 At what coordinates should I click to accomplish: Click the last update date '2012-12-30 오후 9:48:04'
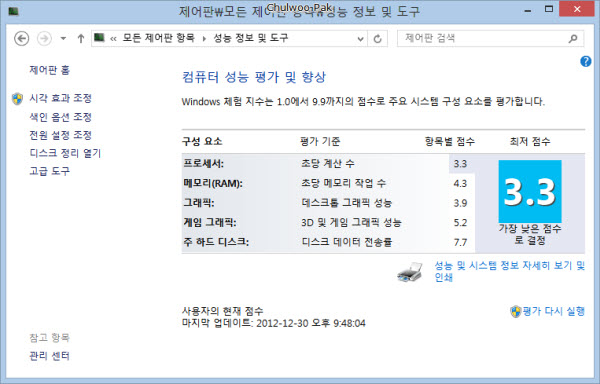pyautogui.click(x=311, y=323)
